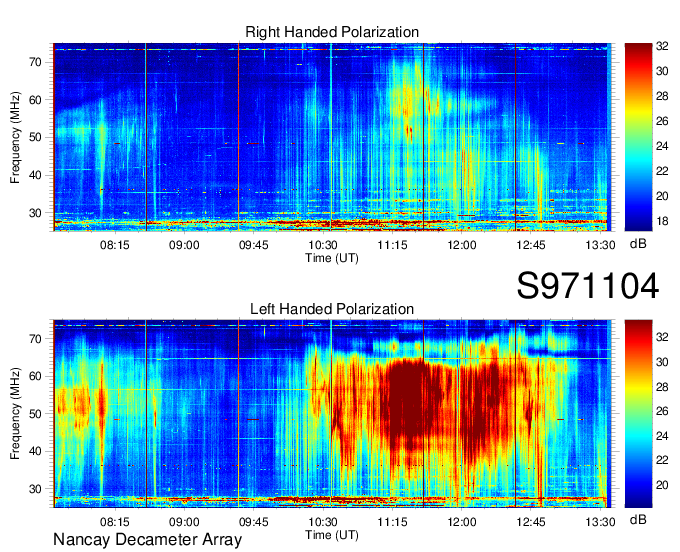The image size is (680, 552).
Task: Click the 60 MHz tick of Left Handed plot
Action: coord(35,376)
